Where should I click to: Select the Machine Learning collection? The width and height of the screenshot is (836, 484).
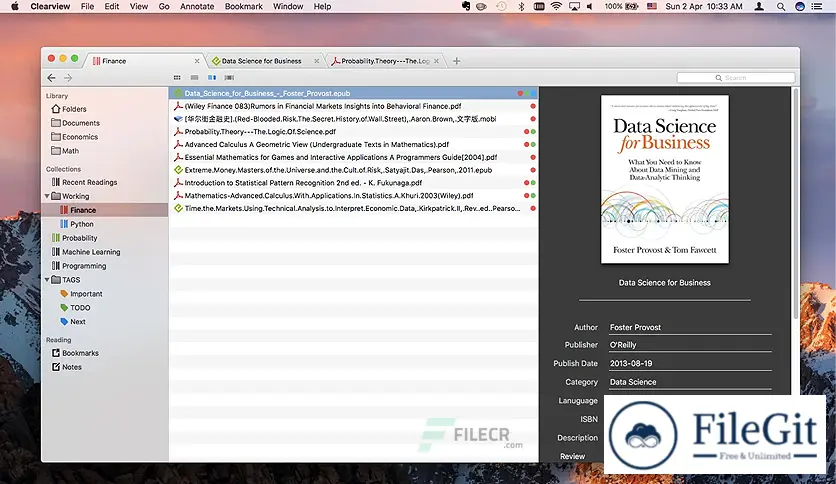(x=86, y=252)
